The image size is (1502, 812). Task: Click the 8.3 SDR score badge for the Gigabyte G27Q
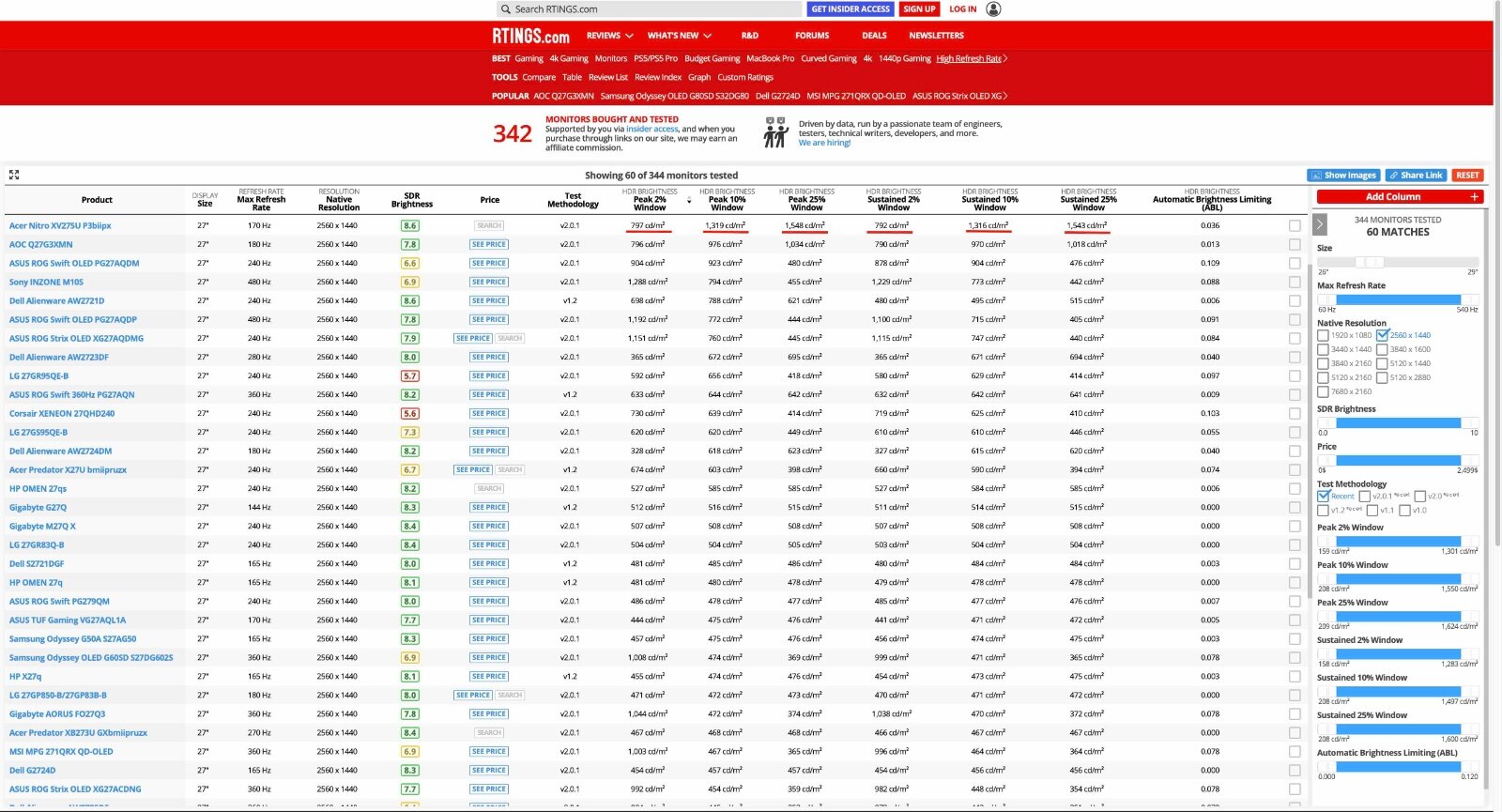(x=410, y=507)
